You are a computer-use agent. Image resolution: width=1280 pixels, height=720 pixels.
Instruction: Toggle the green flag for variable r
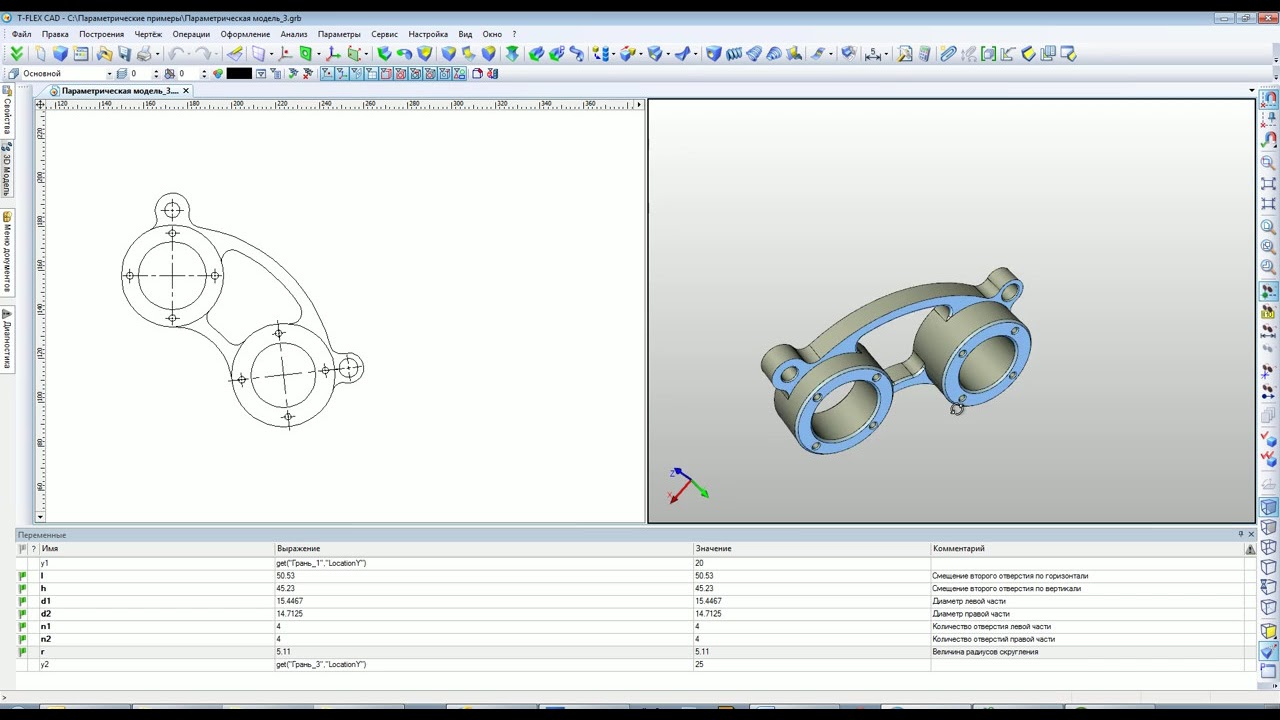click(x=22, y=652)
